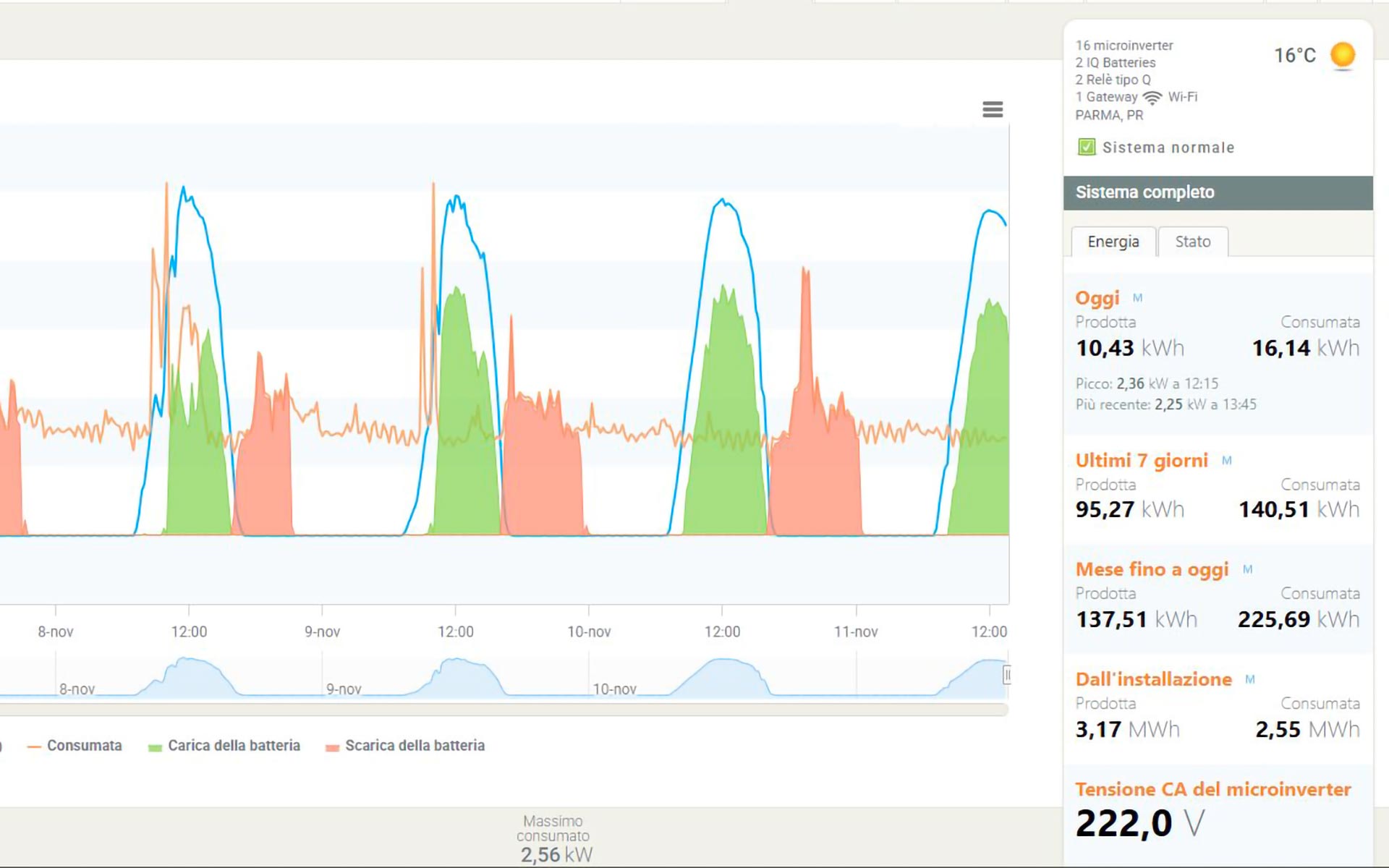Toggle Carica della batteria legend series
The width and height of the screenshot is (1389, 868).
[233, 746]
